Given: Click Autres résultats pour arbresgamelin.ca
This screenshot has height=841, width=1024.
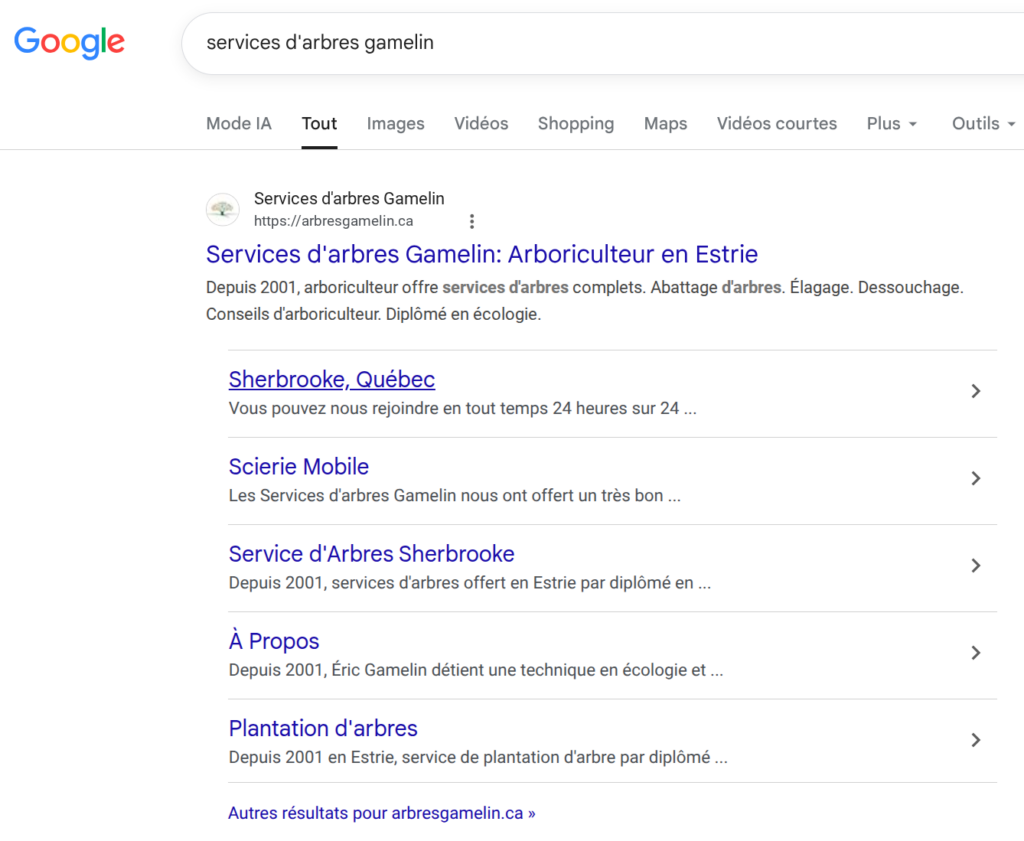Looking at the screenshot, I should click(x=382, y=813).
